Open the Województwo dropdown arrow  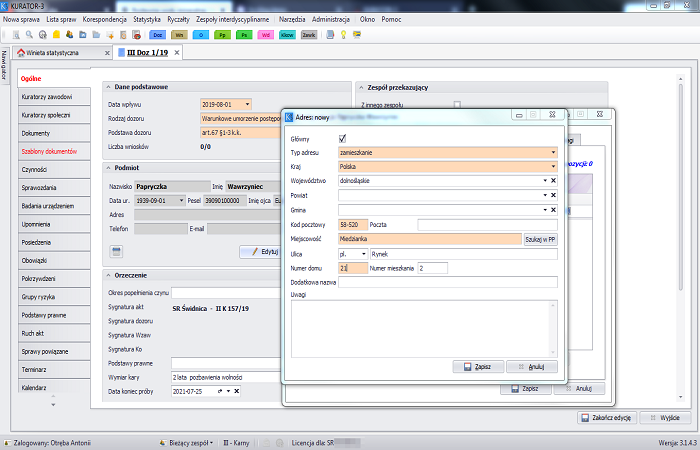tap(545, 181)
